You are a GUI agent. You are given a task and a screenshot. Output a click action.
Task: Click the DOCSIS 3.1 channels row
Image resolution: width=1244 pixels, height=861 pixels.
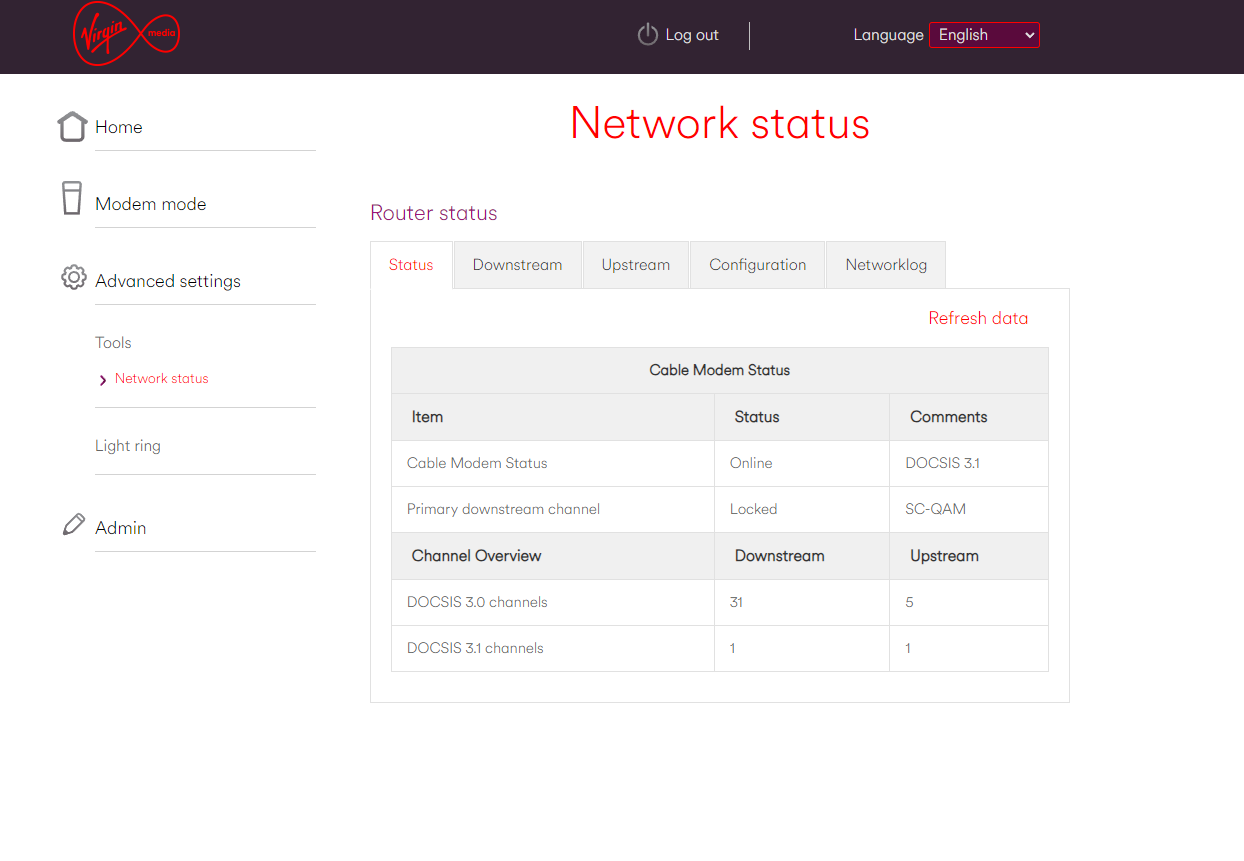click(x=476, y=648)
